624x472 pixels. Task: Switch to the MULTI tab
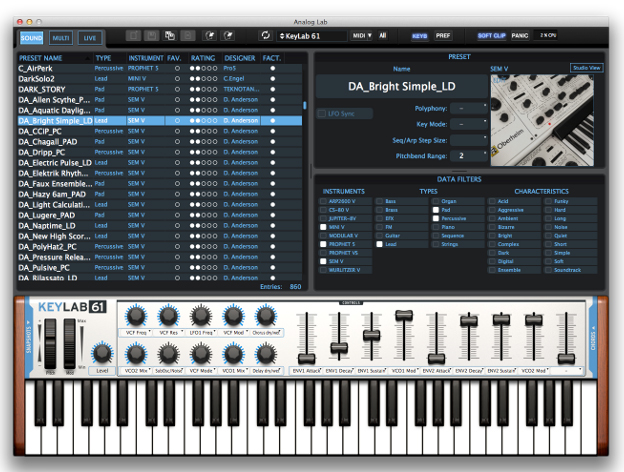pos(62,37)
